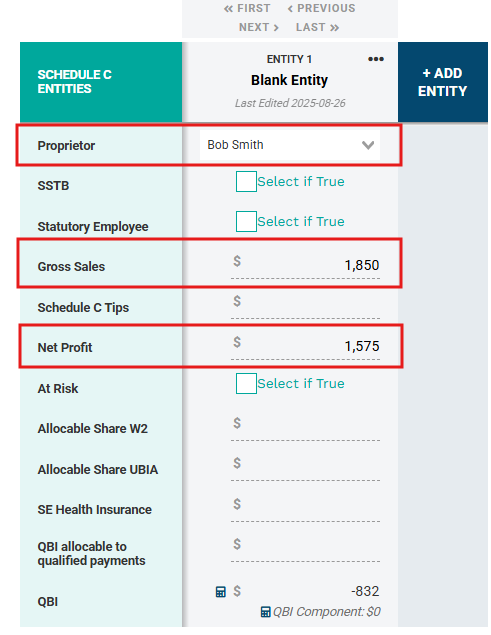
Task: Click the Blank Entity name heading
Action: pos(289,80)
